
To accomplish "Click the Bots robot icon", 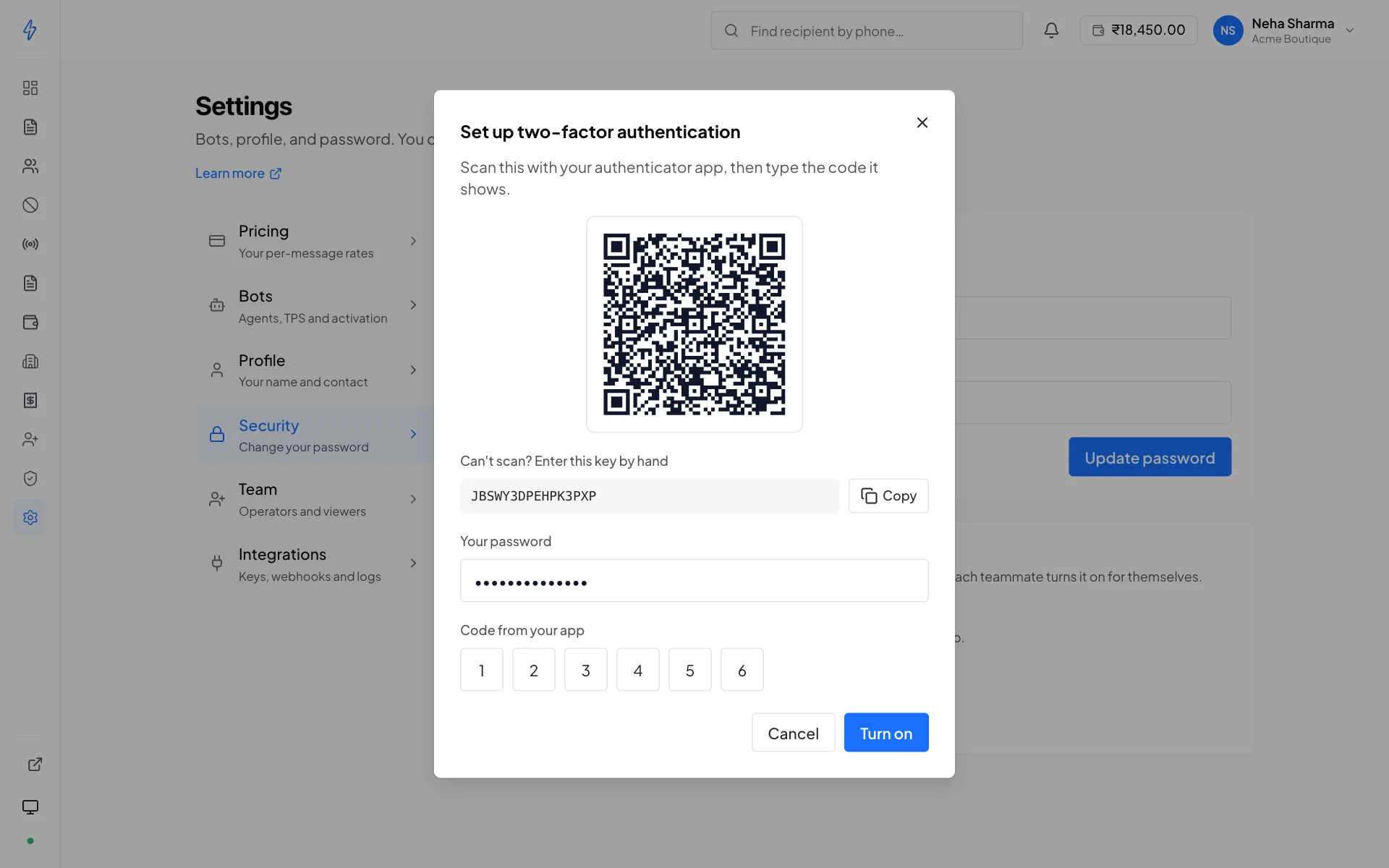I will tap(217, 305).
